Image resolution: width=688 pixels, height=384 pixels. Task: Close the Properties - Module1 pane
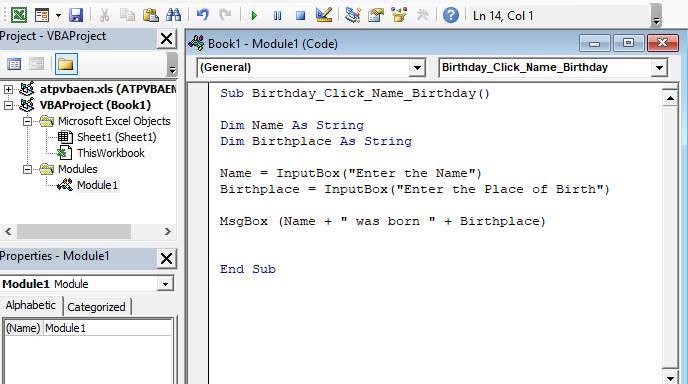[x=167, y=258]
